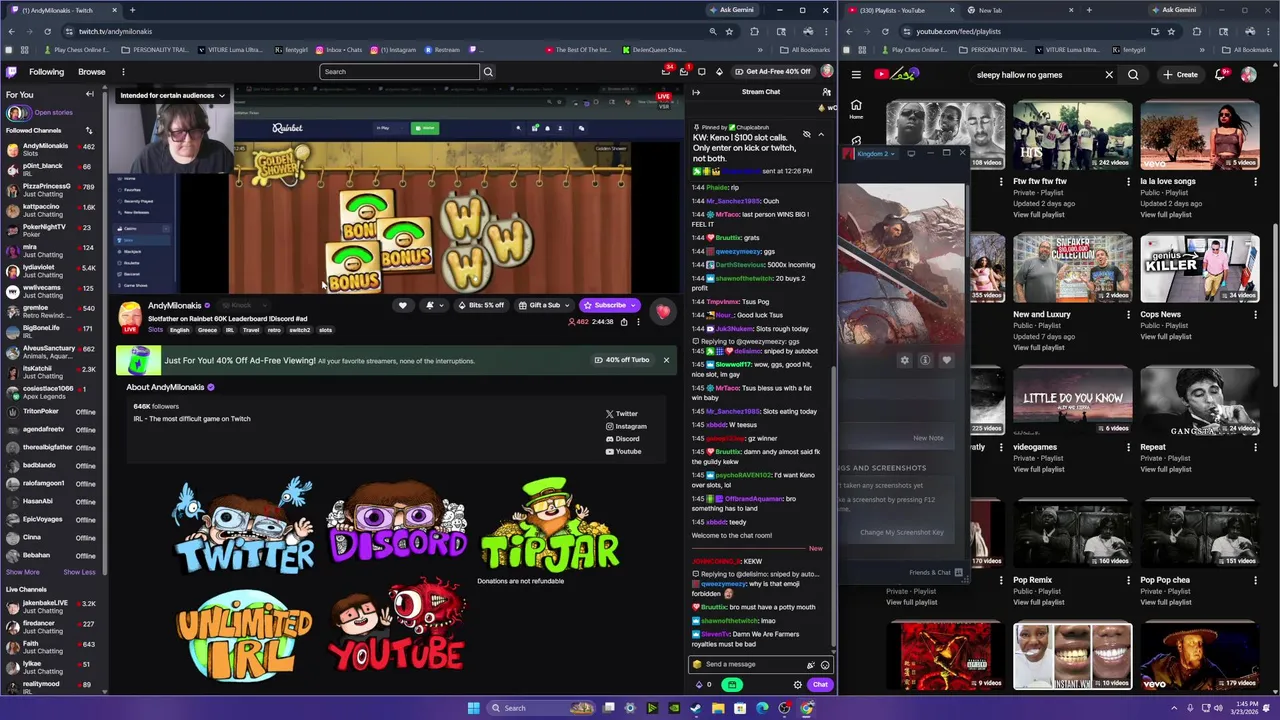Click Show More in followed channels

pos(23,572)
